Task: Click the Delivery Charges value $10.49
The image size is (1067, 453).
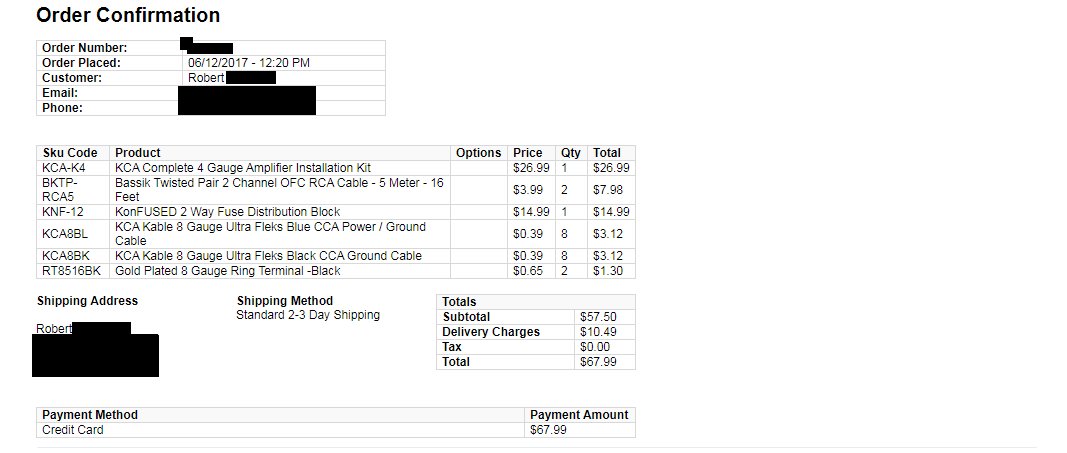Action: (595, 332)
